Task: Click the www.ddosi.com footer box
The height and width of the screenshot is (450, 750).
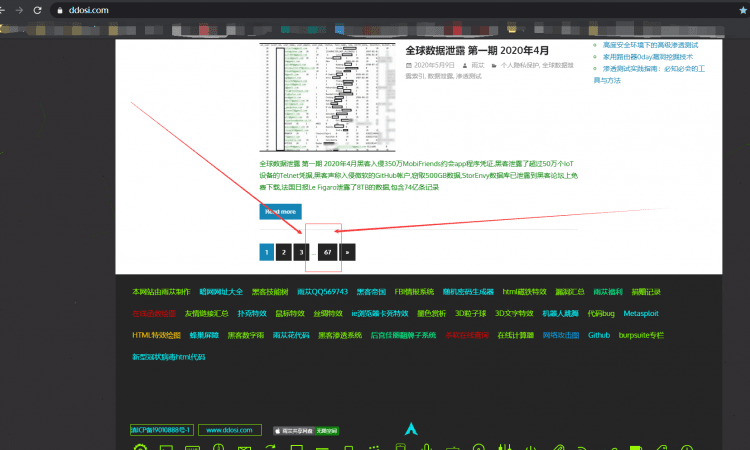Action: [230, 430]
